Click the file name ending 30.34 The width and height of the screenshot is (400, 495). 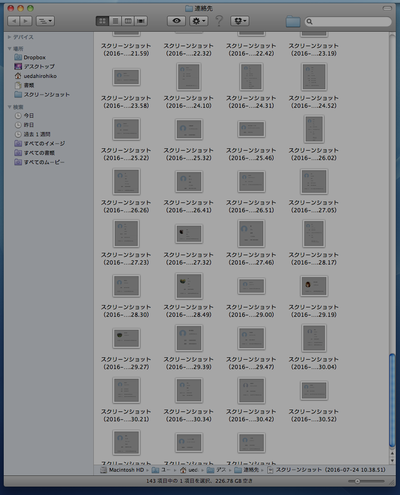pyautogui.click(x=188, y=415)
